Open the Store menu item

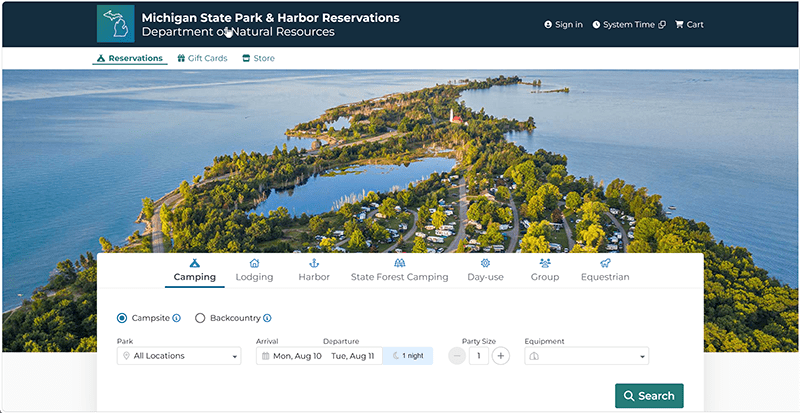point(258,58)
